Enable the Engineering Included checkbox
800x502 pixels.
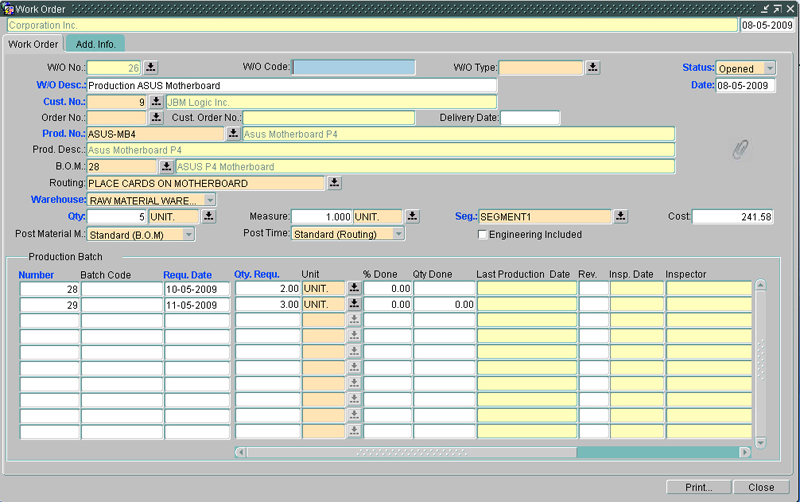[x=483, y=235]
